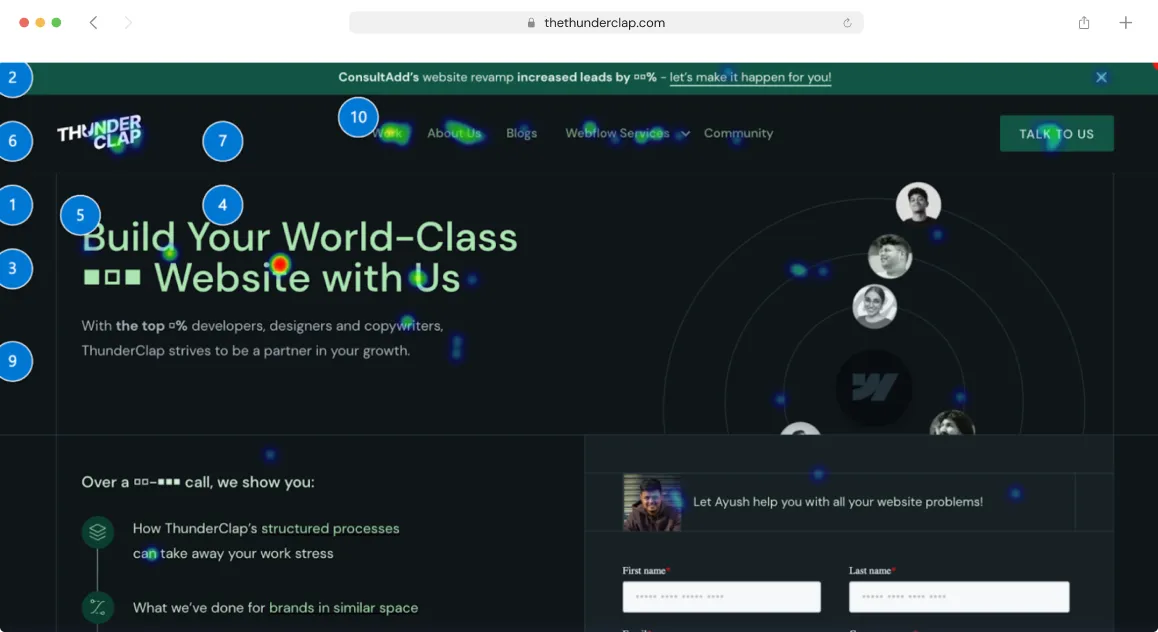Viewport: 1158px width, 632px height.
Task: Click the "Over a ... call, we show you:" text
Action: 198,482
